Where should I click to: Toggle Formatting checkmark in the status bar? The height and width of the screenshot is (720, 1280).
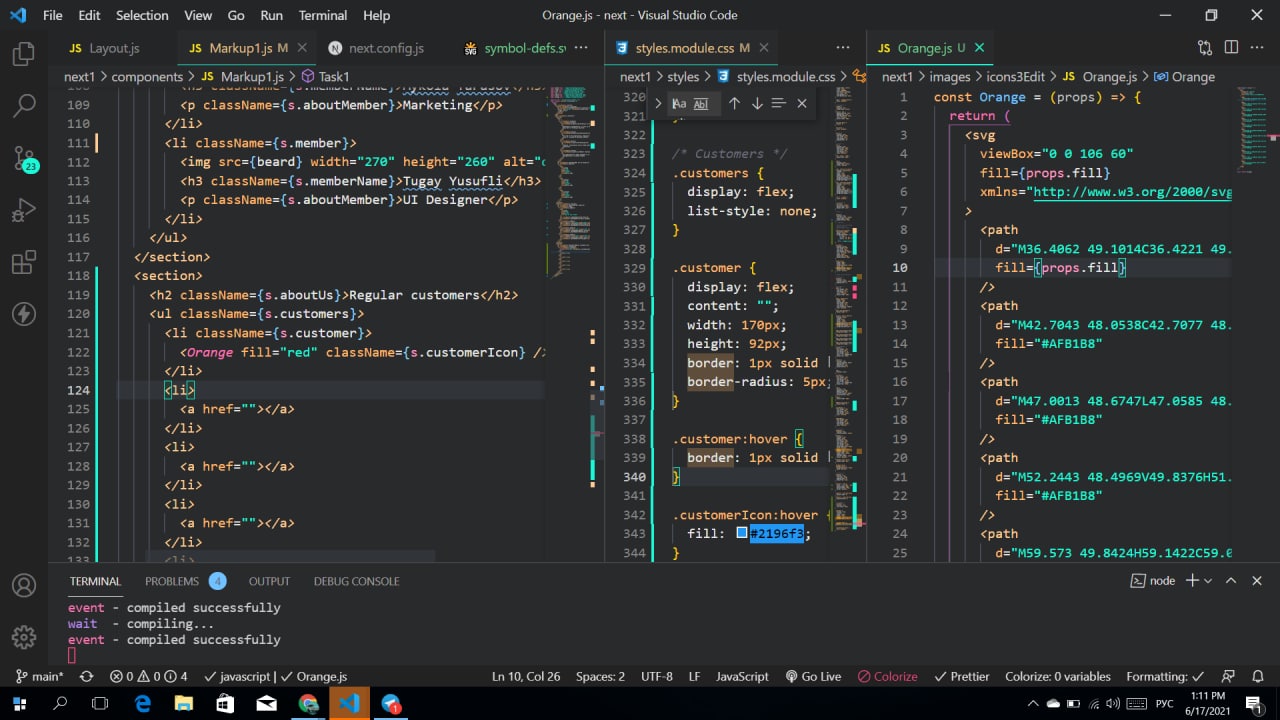(x=1166, y=676)
